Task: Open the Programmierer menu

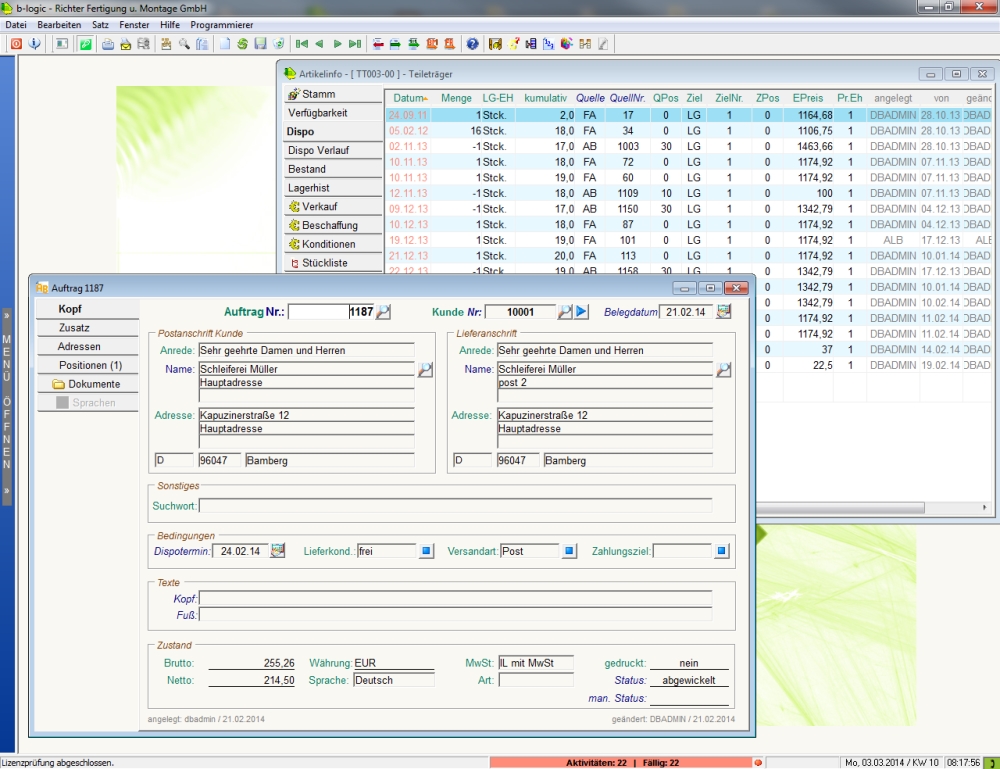Action: click(x=221, y=24)
